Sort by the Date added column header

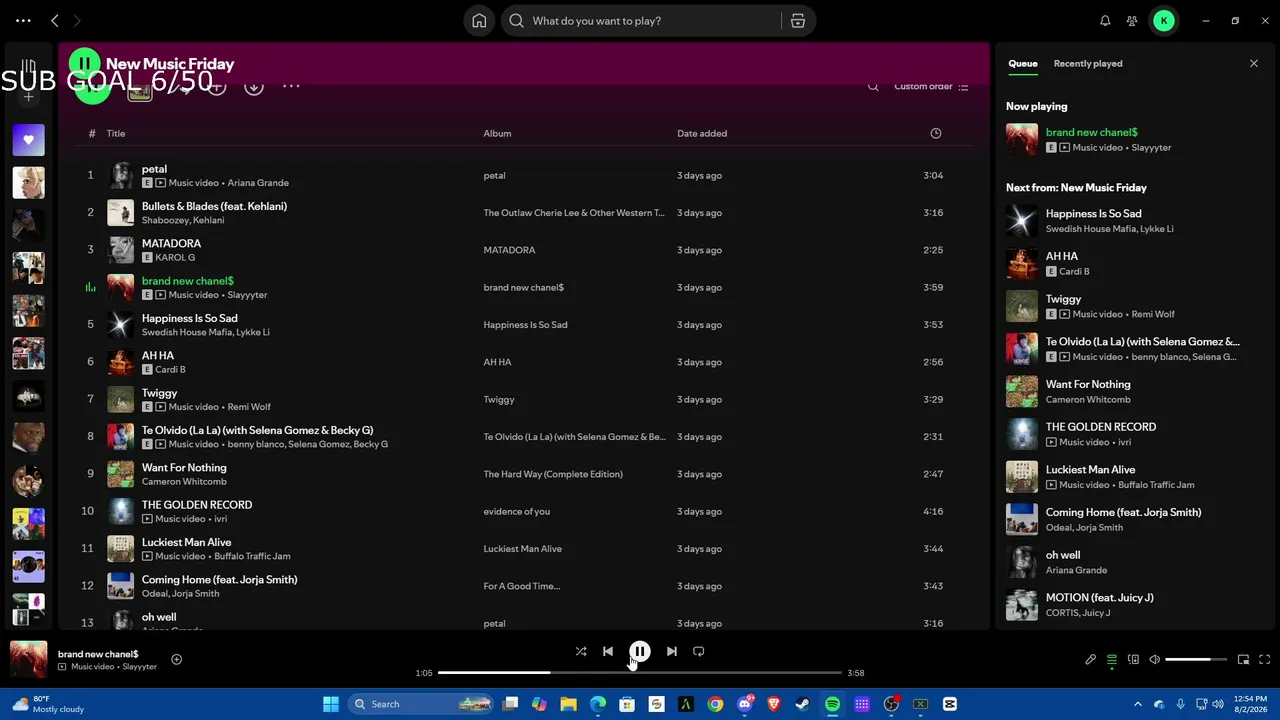tap(702, 134)
